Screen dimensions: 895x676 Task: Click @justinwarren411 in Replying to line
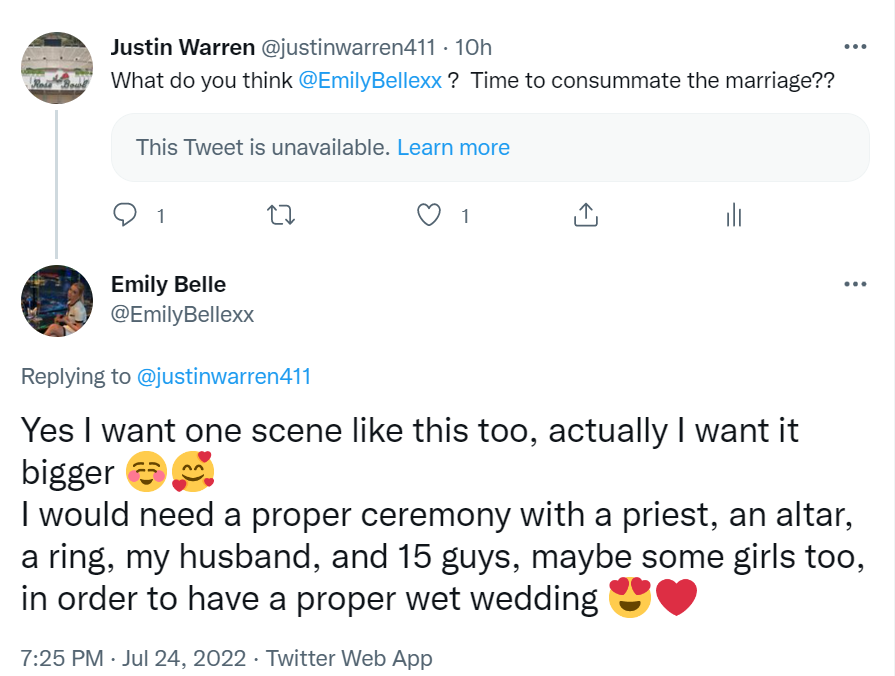click(223, 377)
